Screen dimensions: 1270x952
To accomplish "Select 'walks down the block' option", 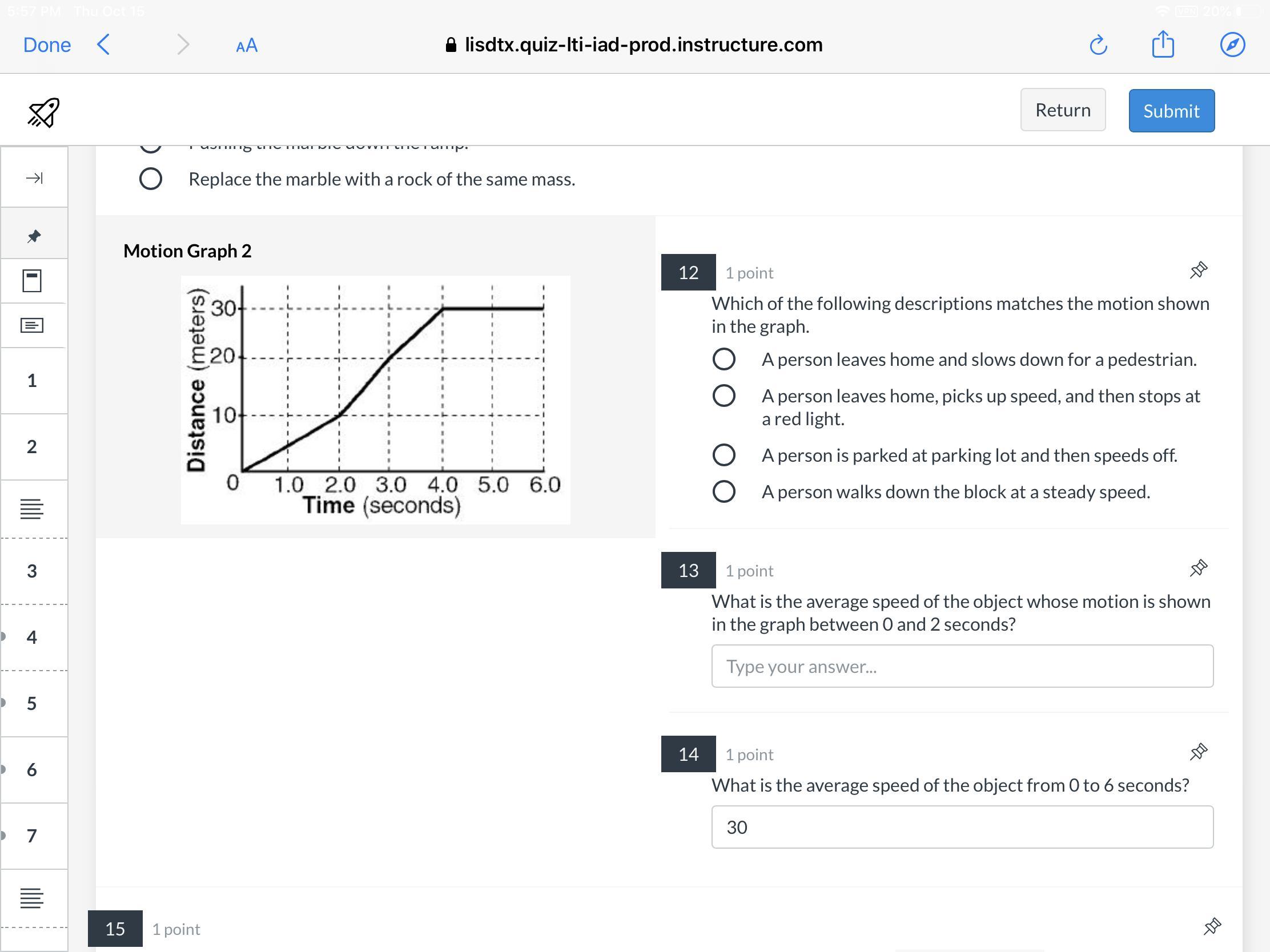I will [x=724, y=492].
